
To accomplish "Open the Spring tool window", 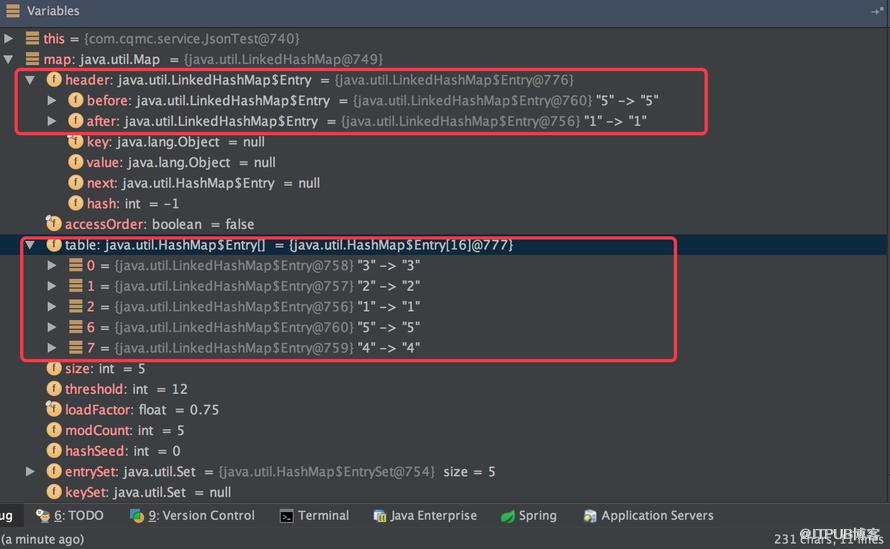I will pos(528,516).
